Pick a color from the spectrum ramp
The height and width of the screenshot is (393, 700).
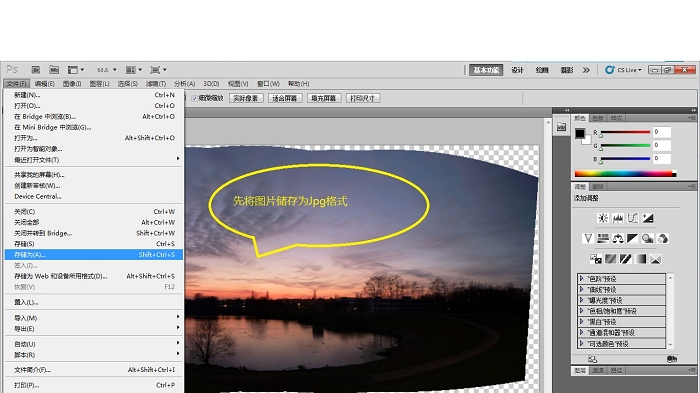click(625, 173)
